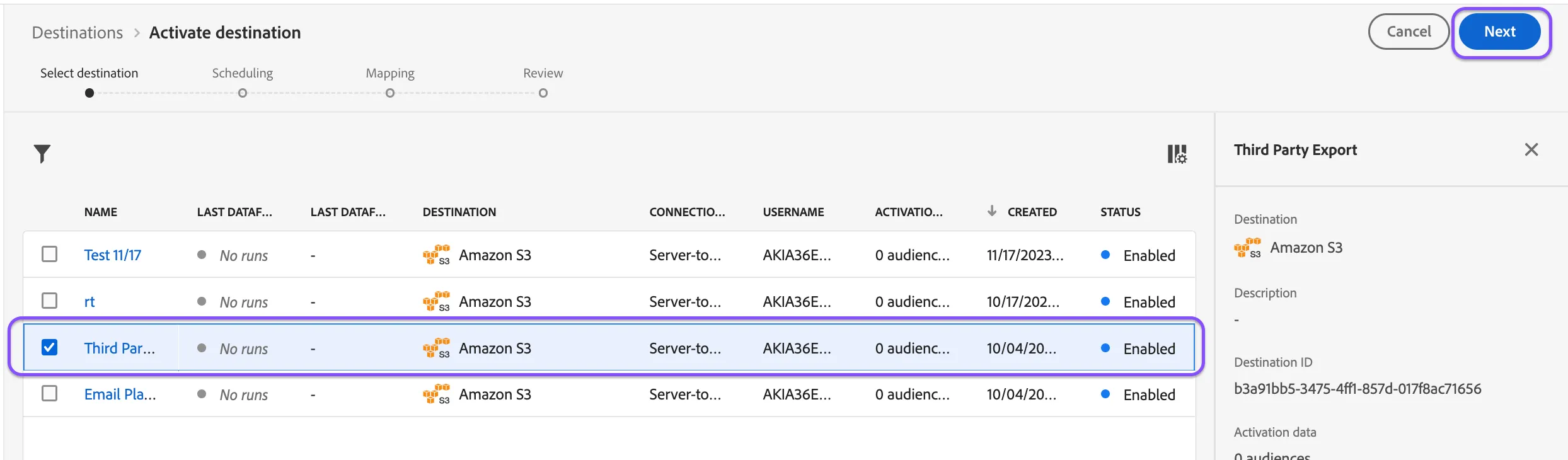This screenshot has height=460, width=1568.
Task: Check the Email Pla... row checkbox
Action: click(x=49, y=393)
